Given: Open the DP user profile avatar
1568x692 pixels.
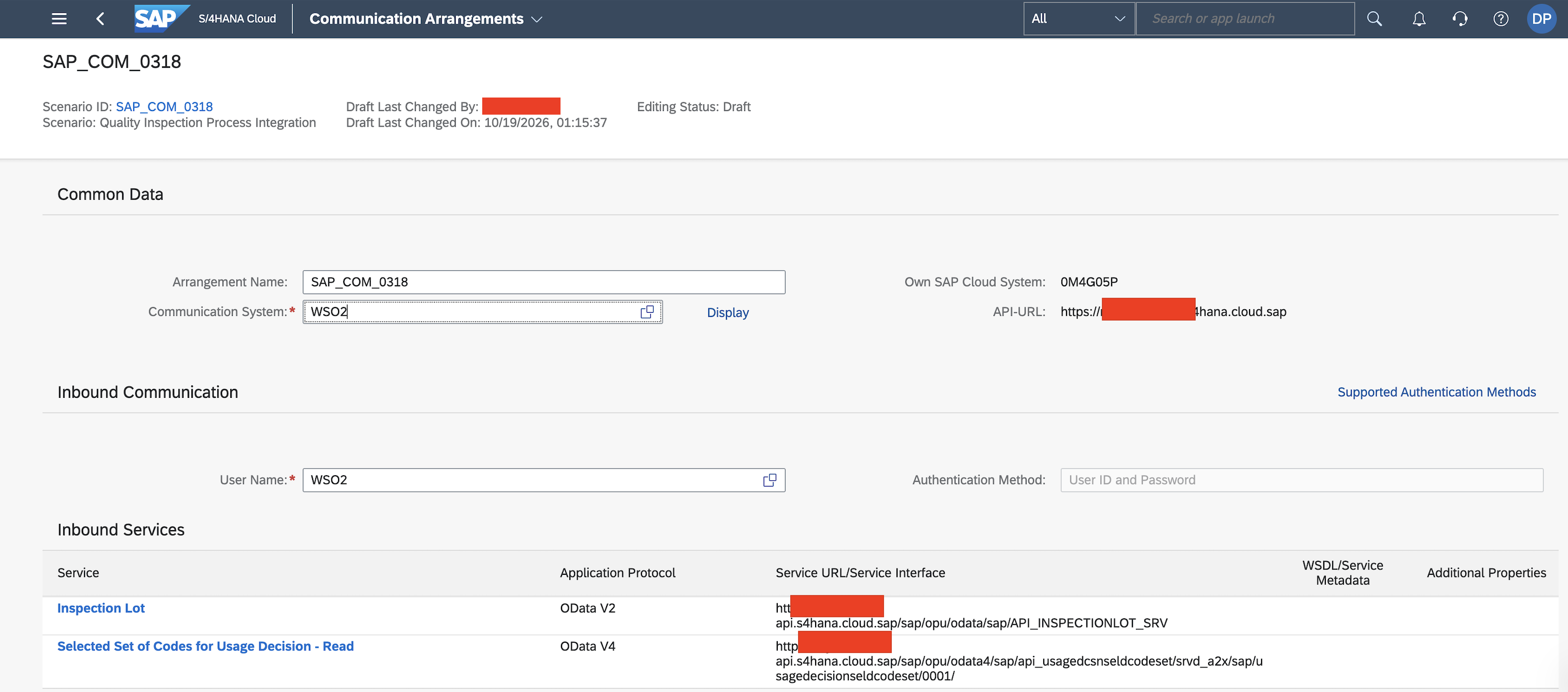Looking at the screenshot, I should (1541, 19).
